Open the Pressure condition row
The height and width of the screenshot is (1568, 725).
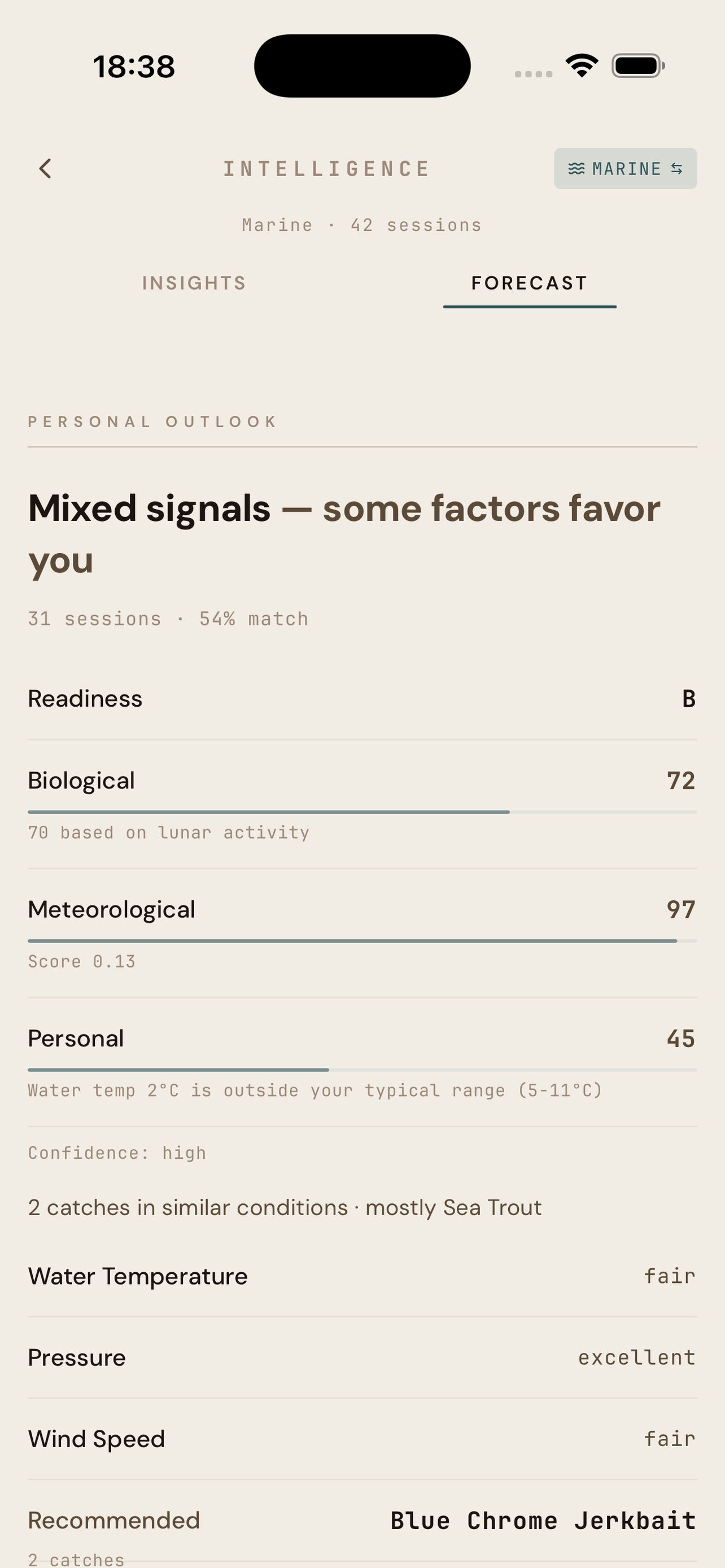(x=362, y=1357)
